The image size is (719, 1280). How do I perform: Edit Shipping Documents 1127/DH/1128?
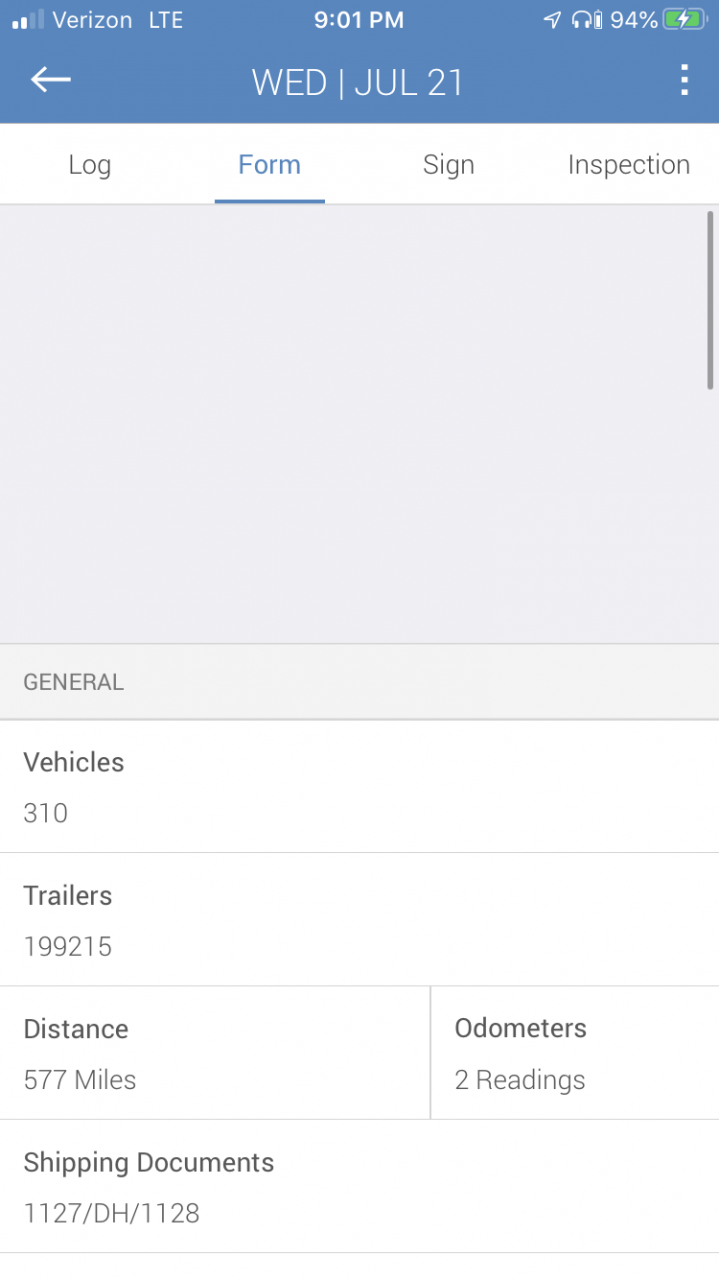pos(359,1186)
